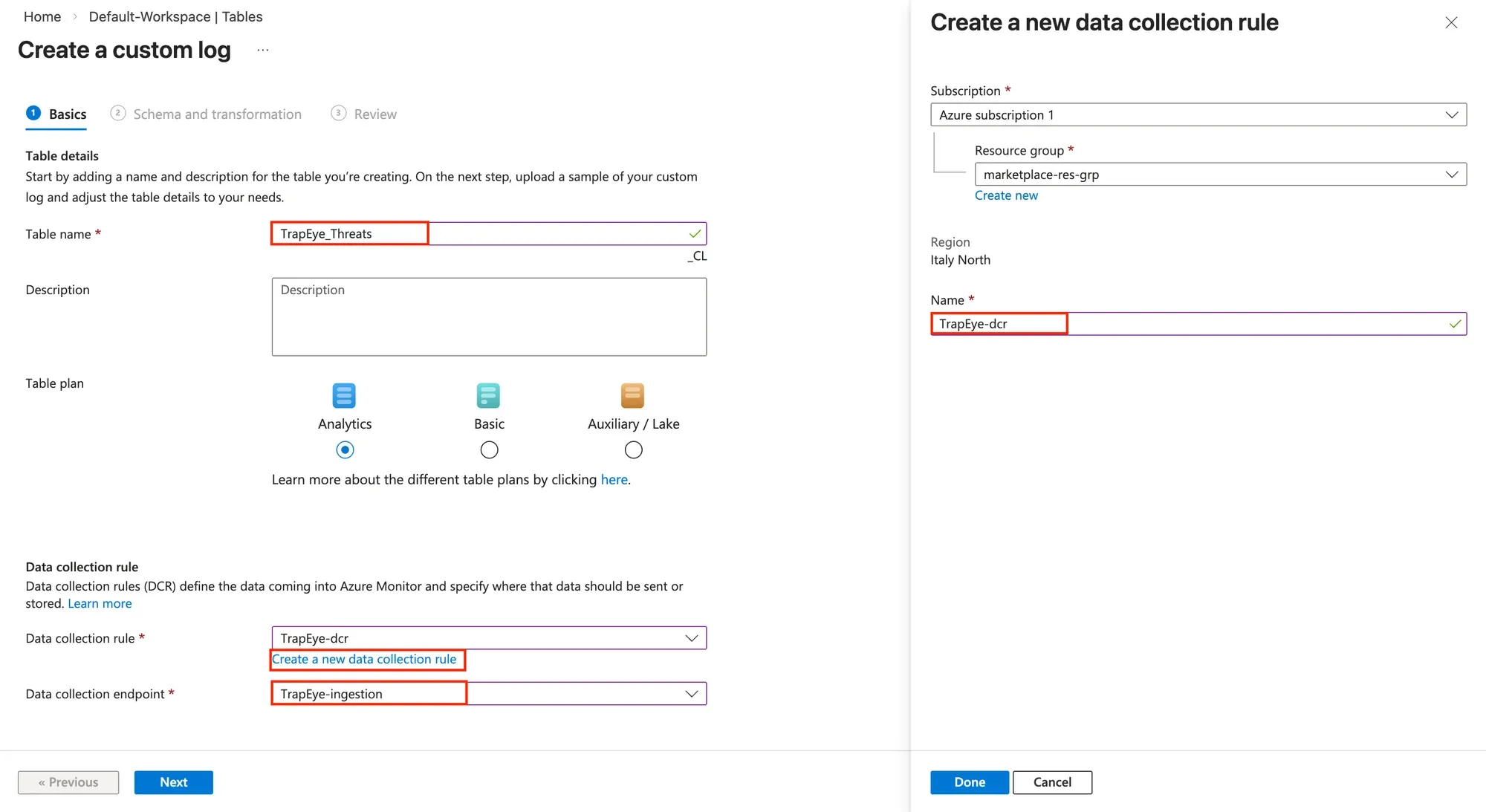Select the Basic radio button
The image size is (1486, 812).
(x=489, y=449)
